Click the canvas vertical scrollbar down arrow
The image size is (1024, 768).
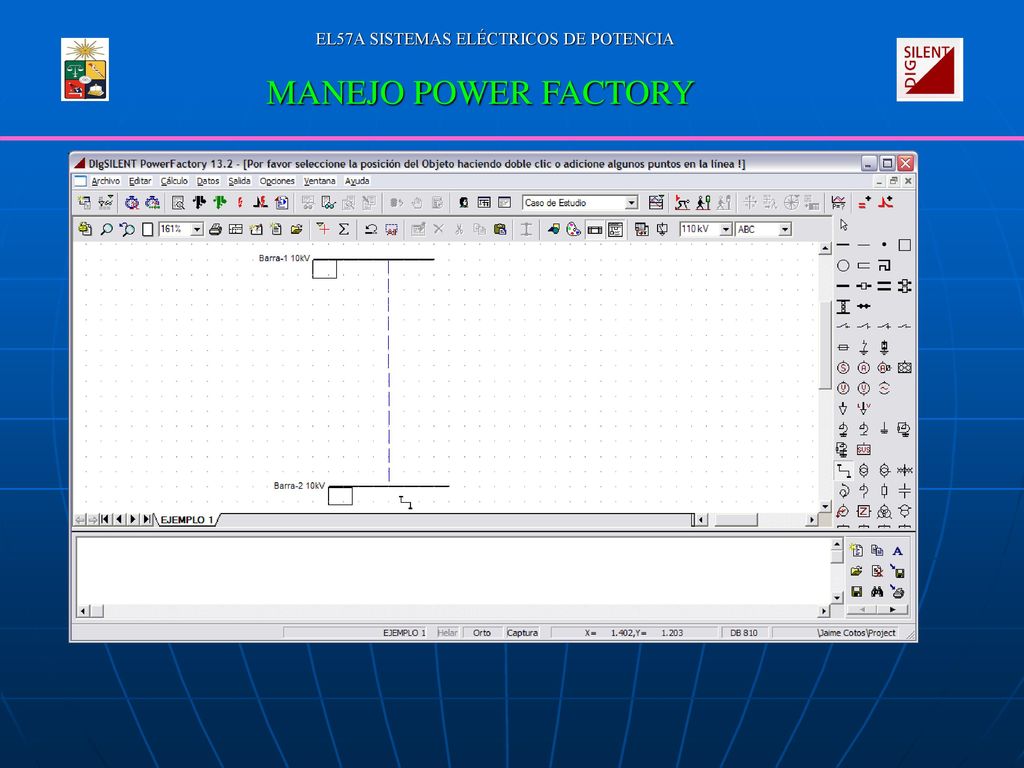(x=825, y=507)
